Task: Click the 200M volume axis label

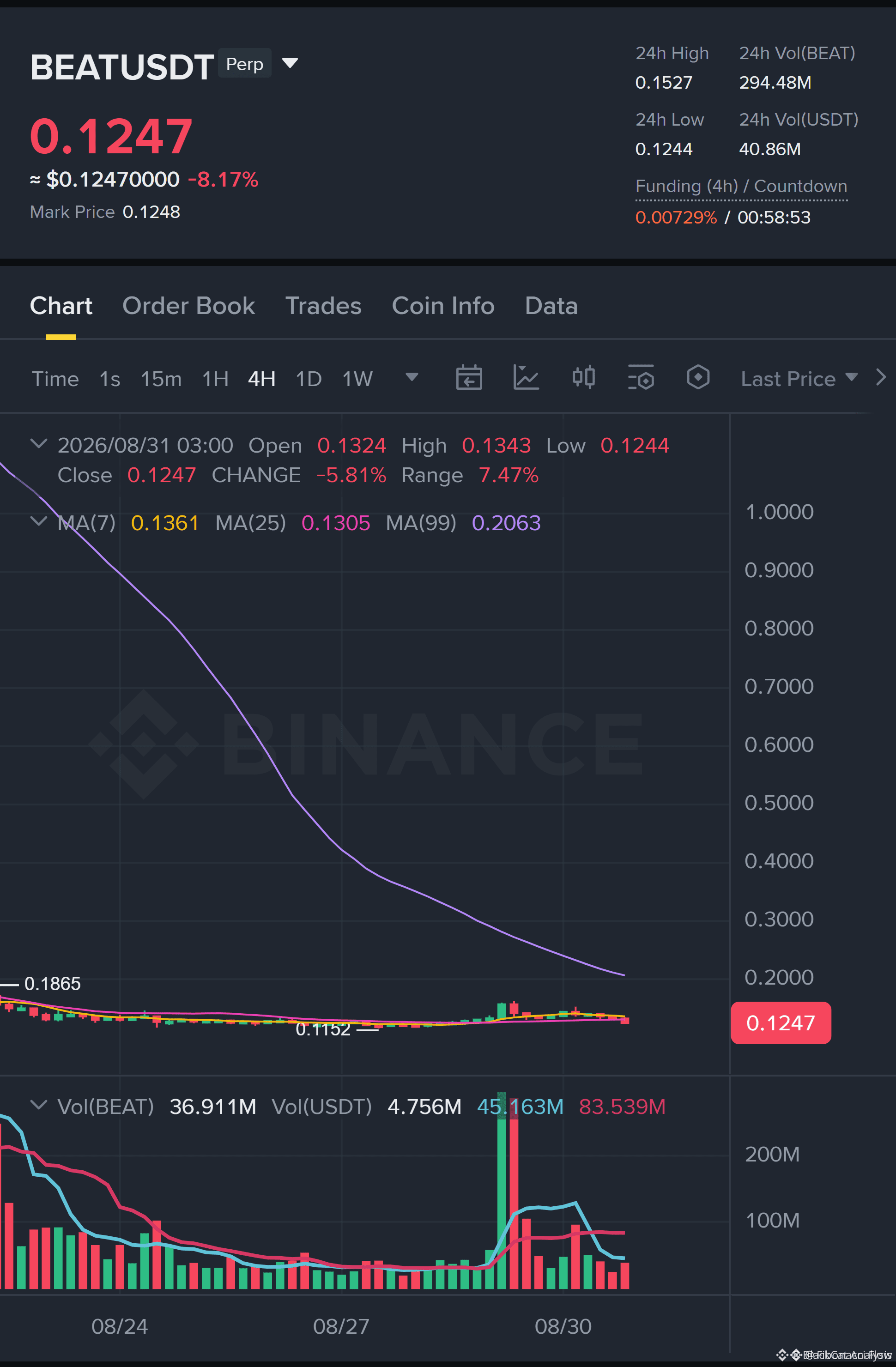Action: (x=772, y=1154)
